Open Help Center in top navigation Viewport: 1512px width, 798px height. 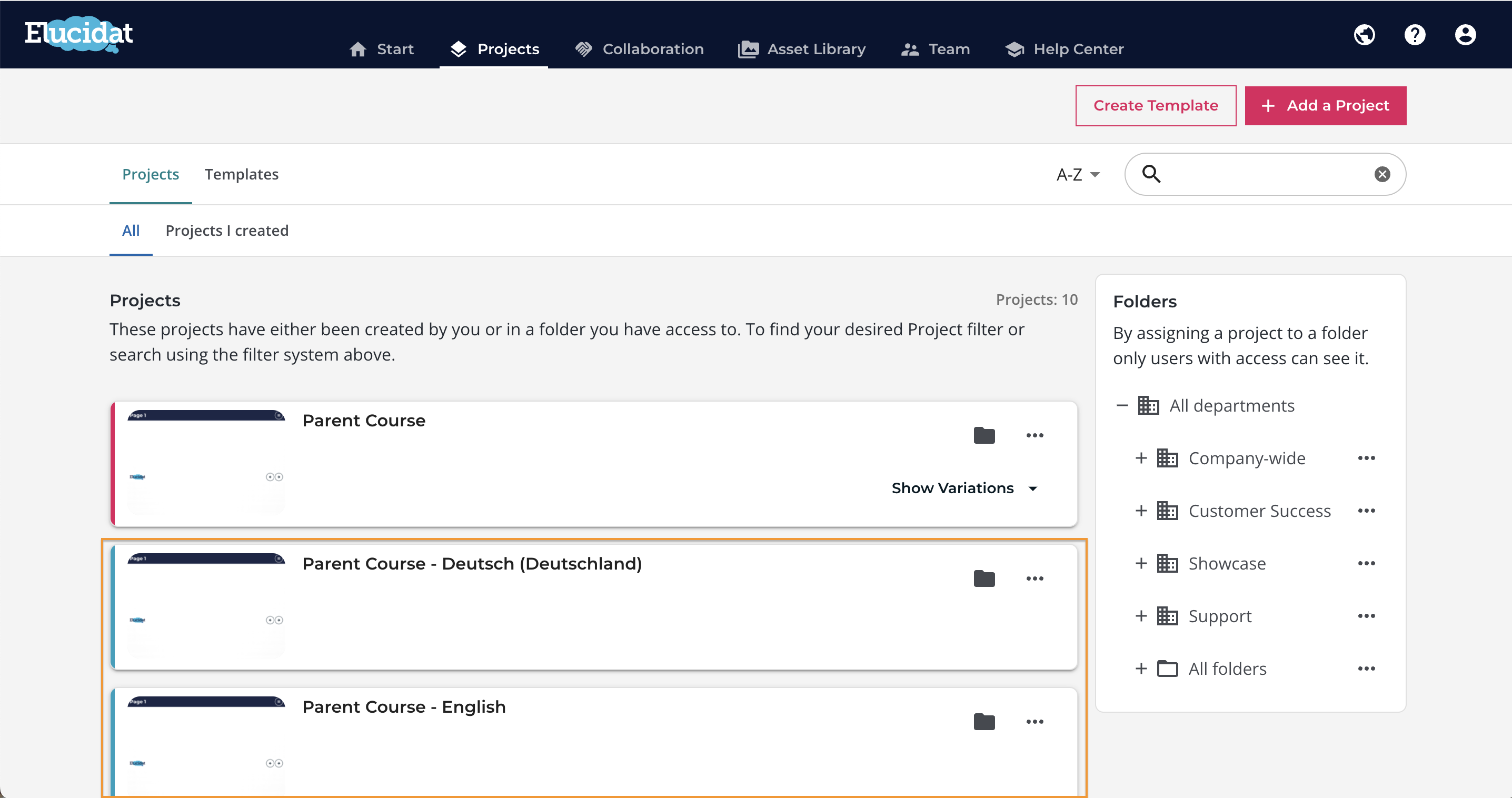click(1063, 49)
